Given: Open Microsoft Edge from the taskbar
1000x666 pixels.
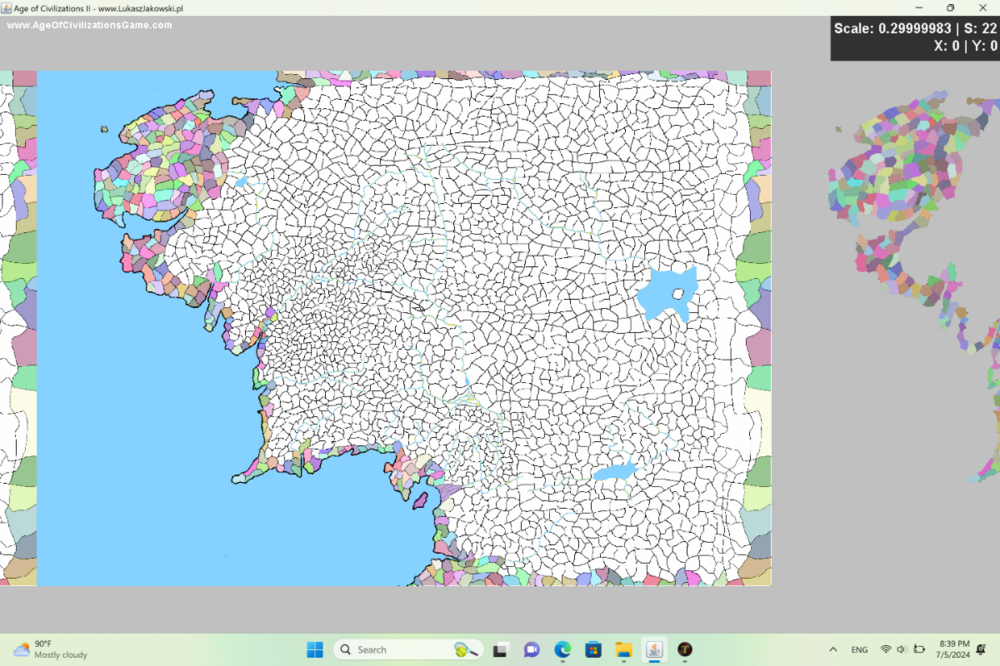Looking at the screenshot, I should [562, 649].
